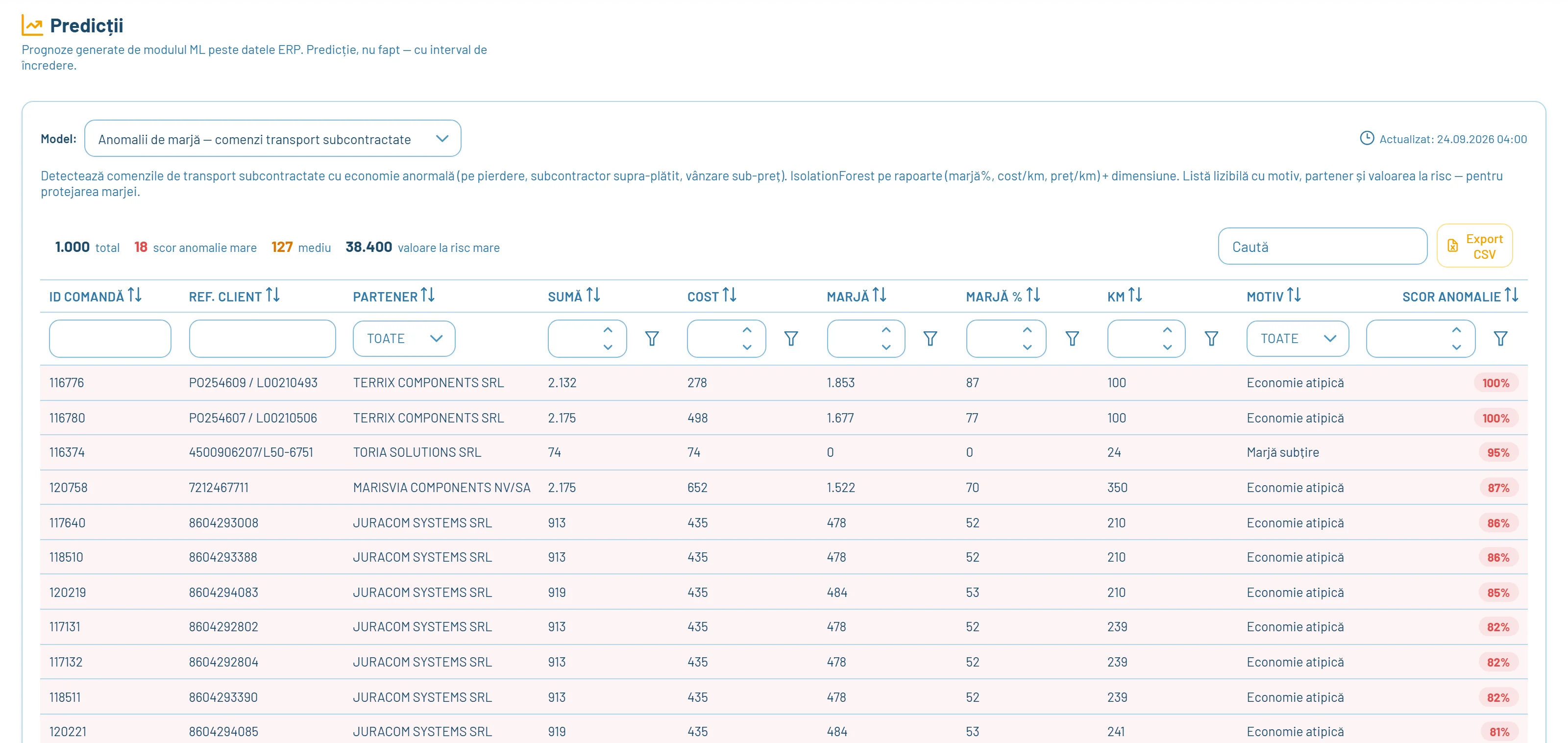Sort by KM column arrows
The image size is (1568, 743).
coord(1135,296)
